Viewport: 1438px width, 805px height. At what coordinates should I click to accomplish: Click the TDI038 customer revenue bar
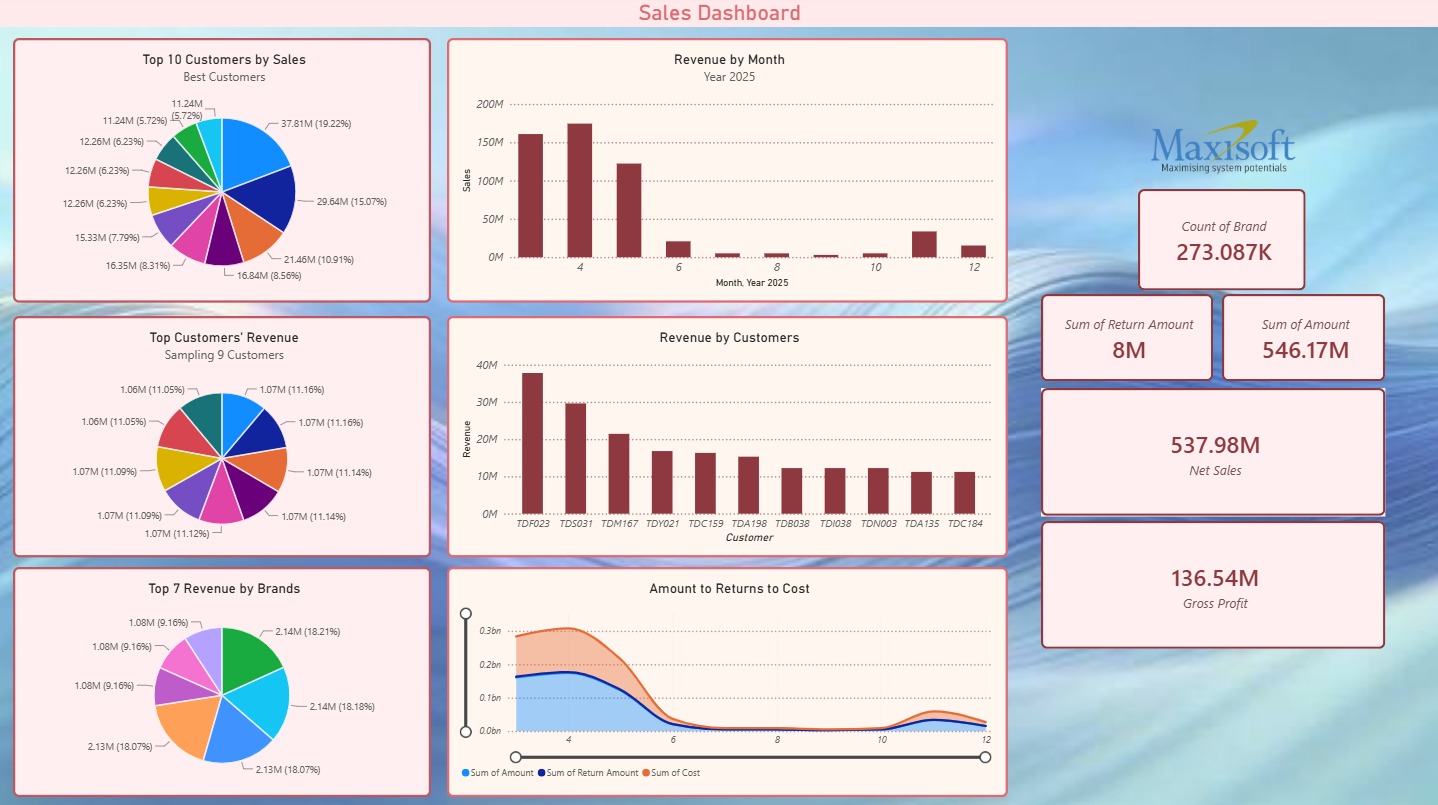click(x=835, y=491)
